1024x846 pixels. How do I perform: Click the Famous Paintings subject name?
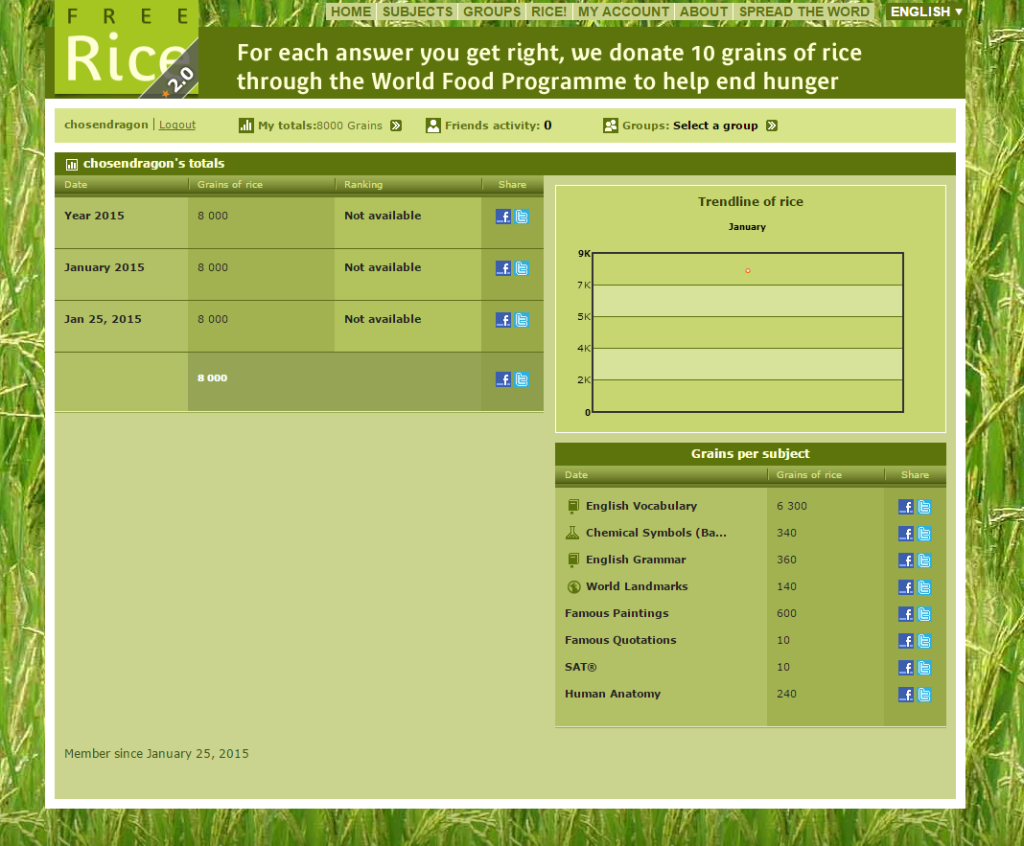coord(616,613)
